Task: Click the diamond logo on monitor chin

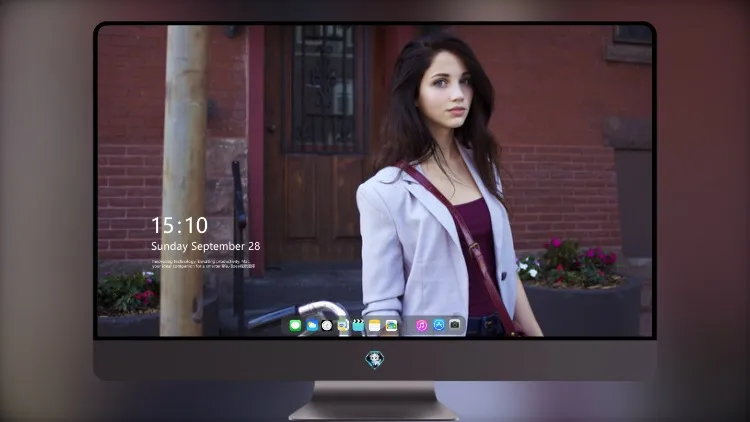Action: (375, 359)
